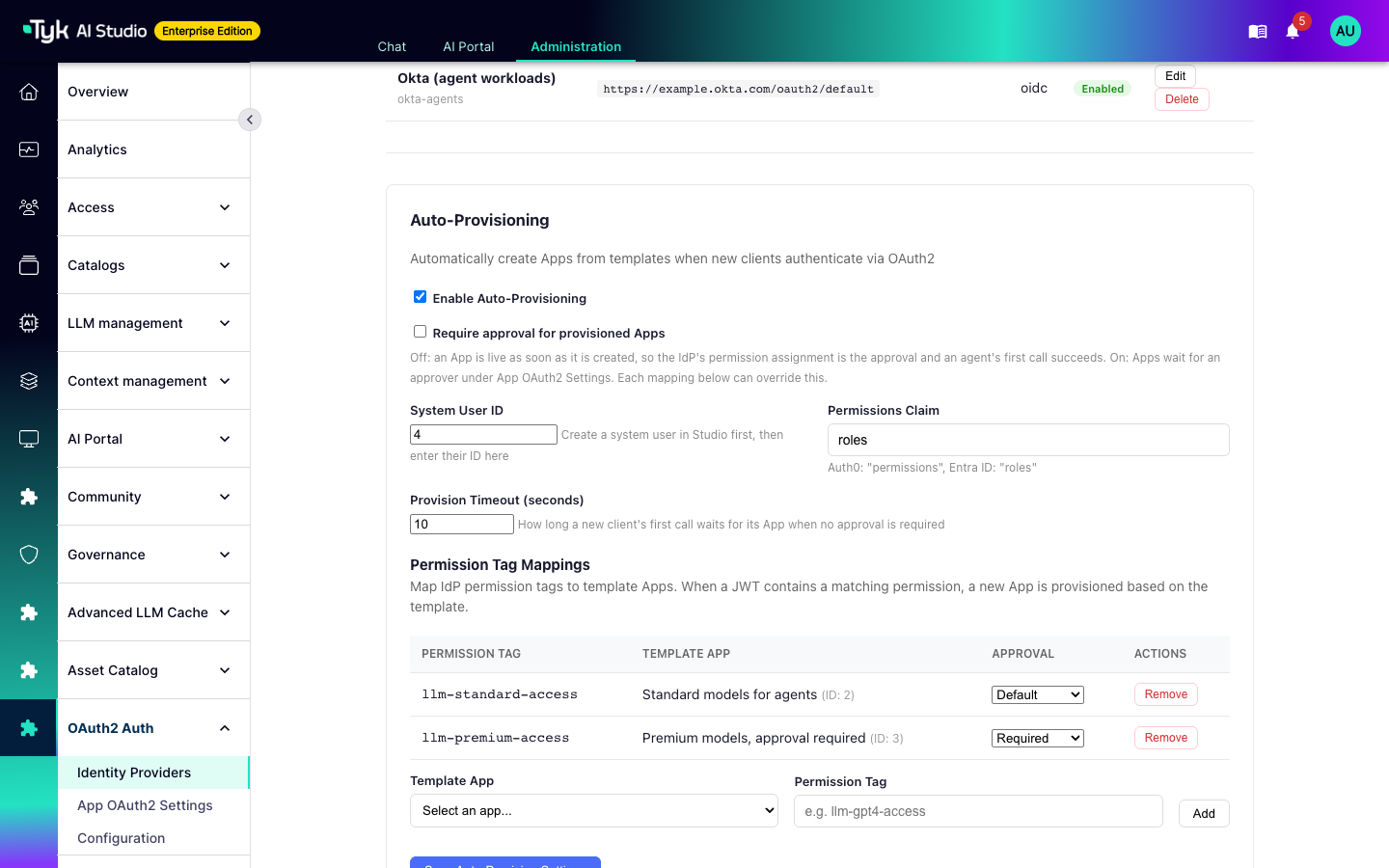
Task: Focus the Permissions Claim field
Action: 1028,440
